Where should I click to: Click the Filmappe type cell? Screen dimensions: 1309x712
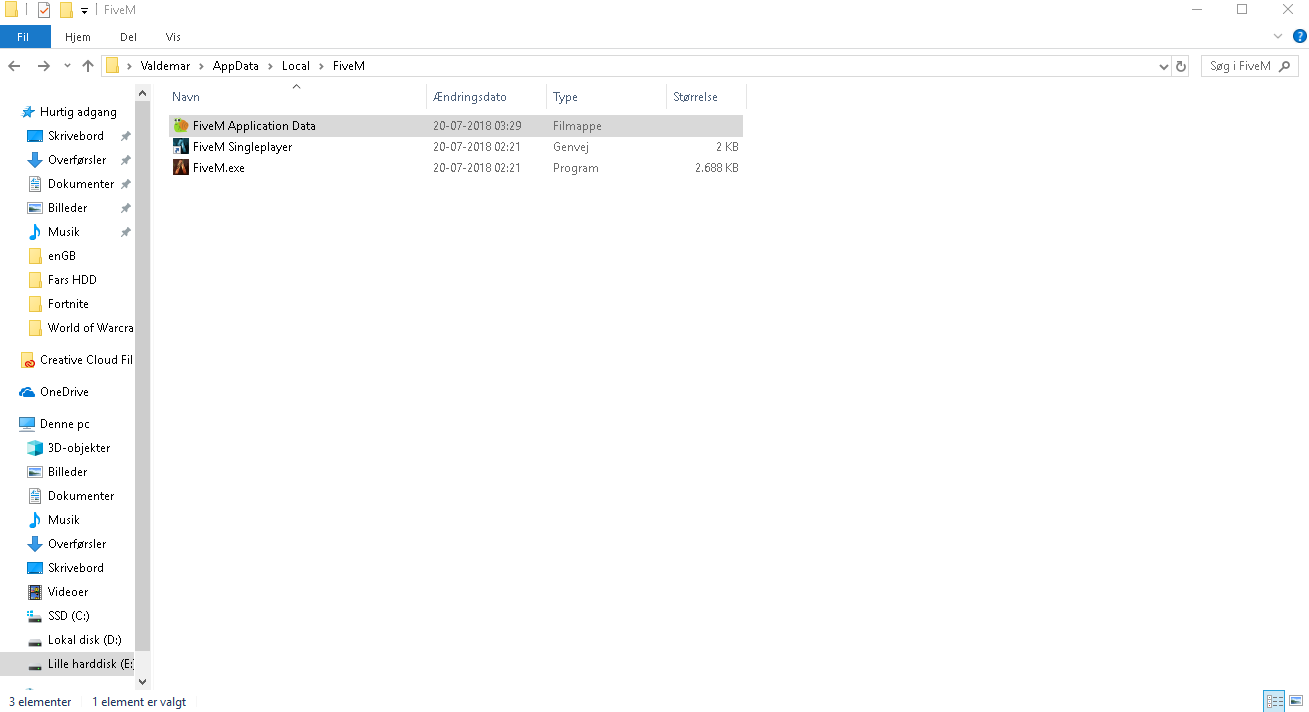(x=577, y=126)
